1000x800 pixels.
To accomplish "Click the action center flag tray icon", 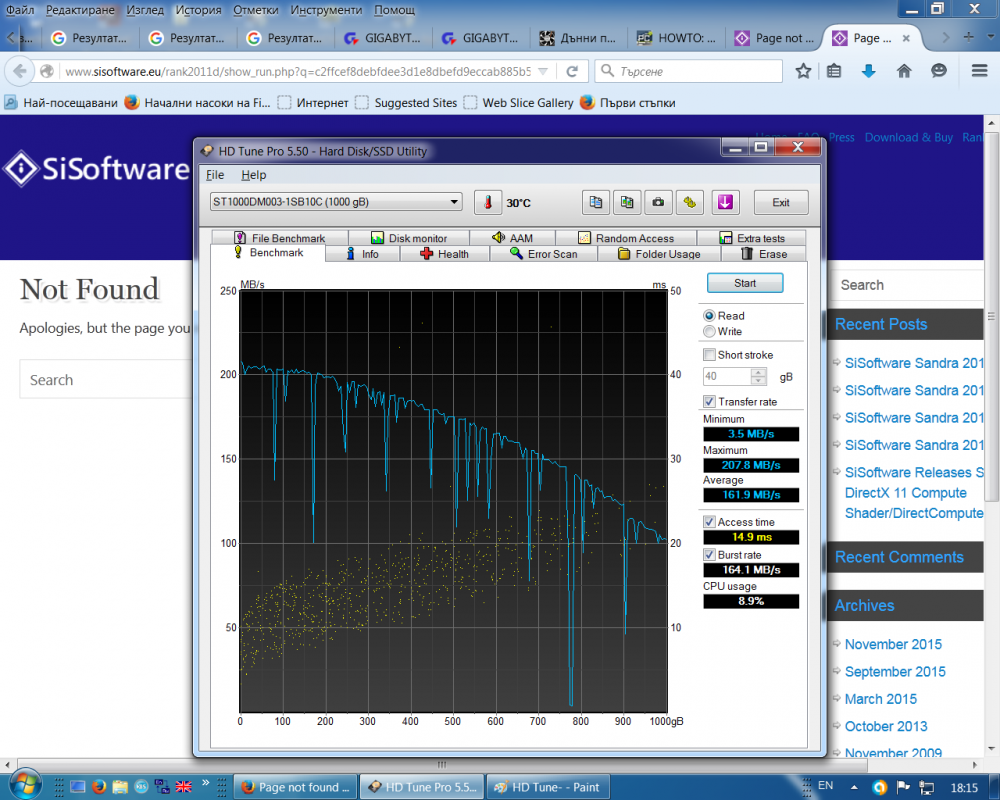I will [x=903, y=787].
